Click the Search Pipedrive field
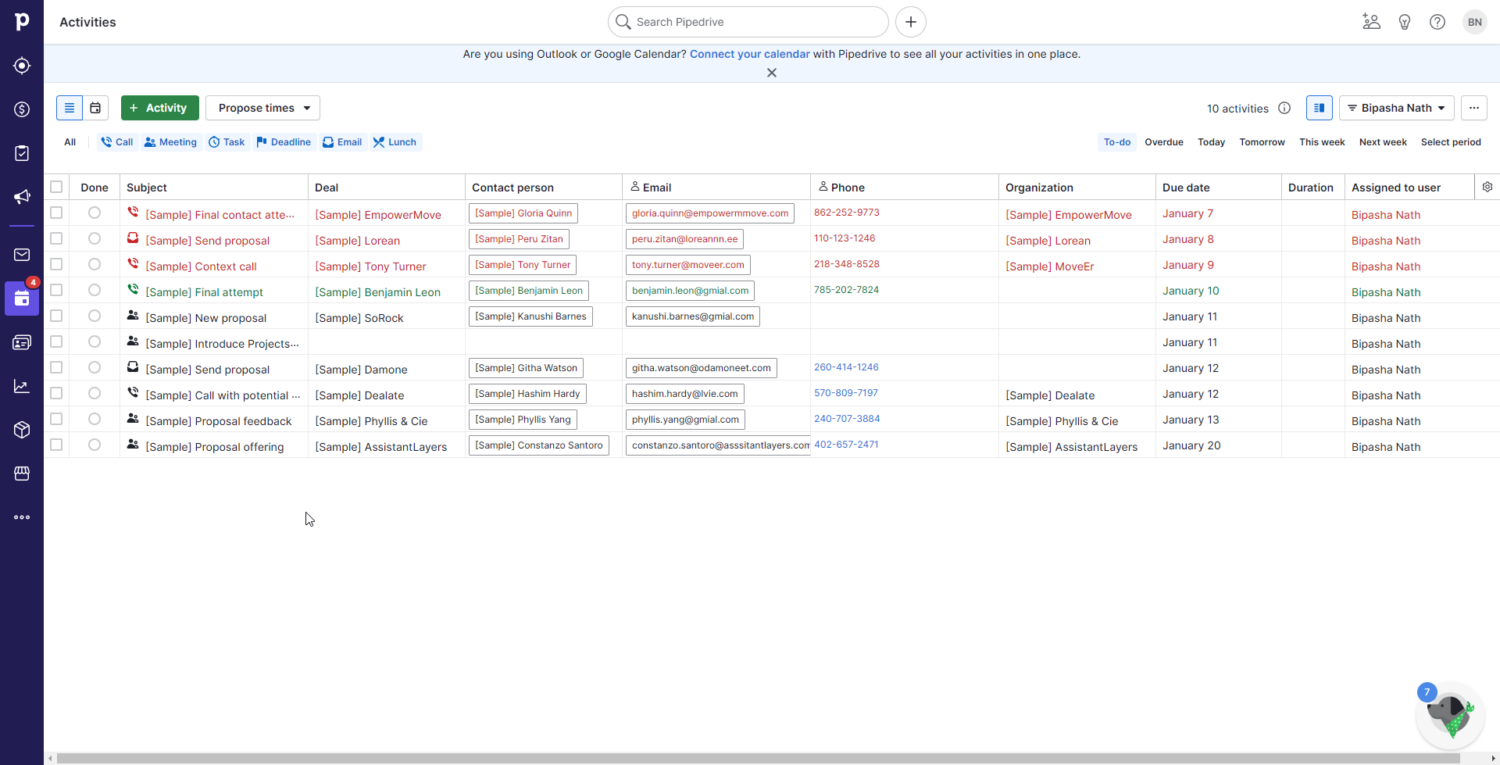Viewport: 1500px width, 765px height. (748, 22)
